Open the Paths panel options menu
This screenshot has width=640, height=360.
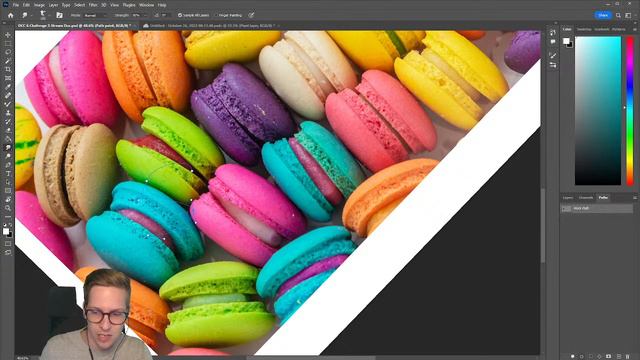click(x=635, y=198)
